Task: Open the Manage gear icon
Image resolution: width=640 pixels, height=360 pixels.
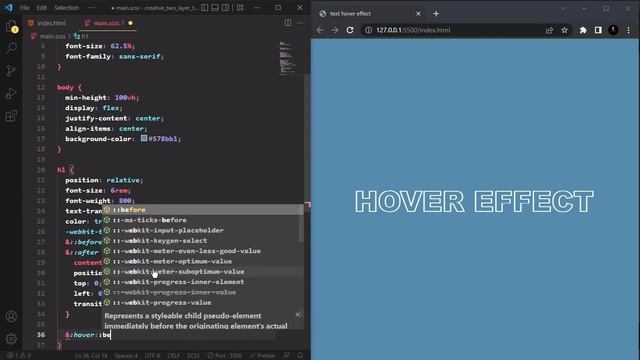Action: [x=11, y=338]
